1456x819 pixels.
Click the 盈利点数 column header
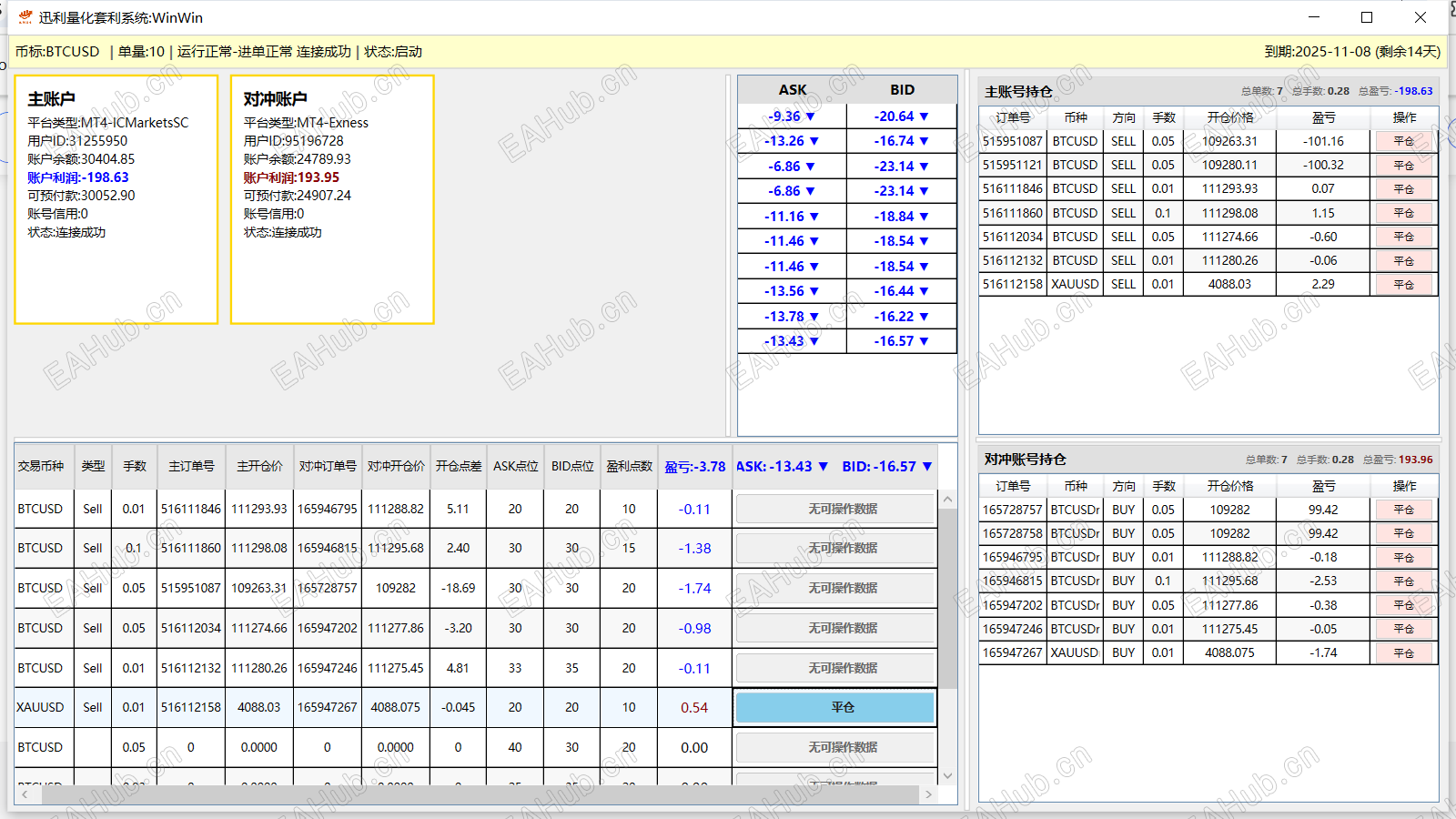click(x=629, y=466)
